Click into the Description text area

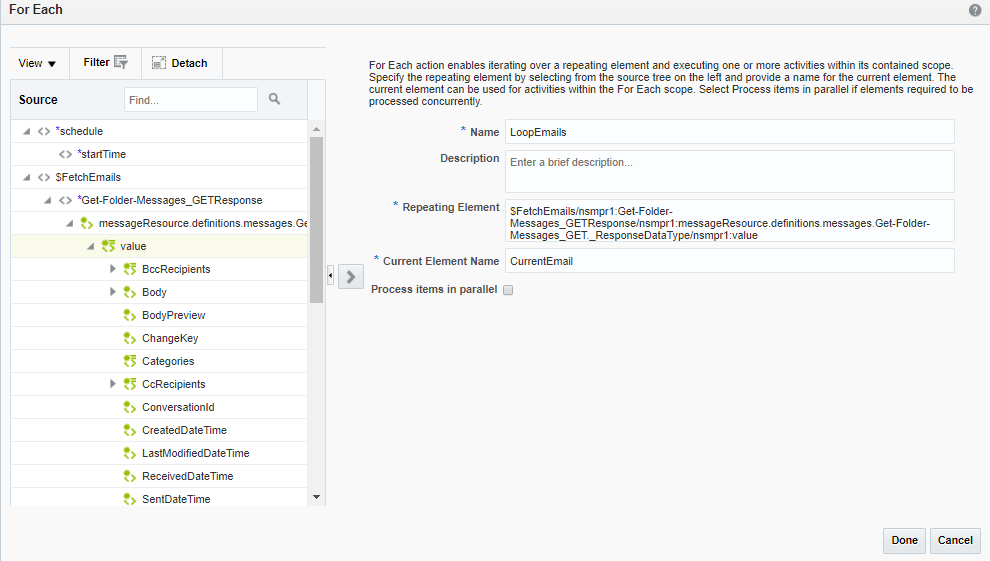[x=729, y=171]
